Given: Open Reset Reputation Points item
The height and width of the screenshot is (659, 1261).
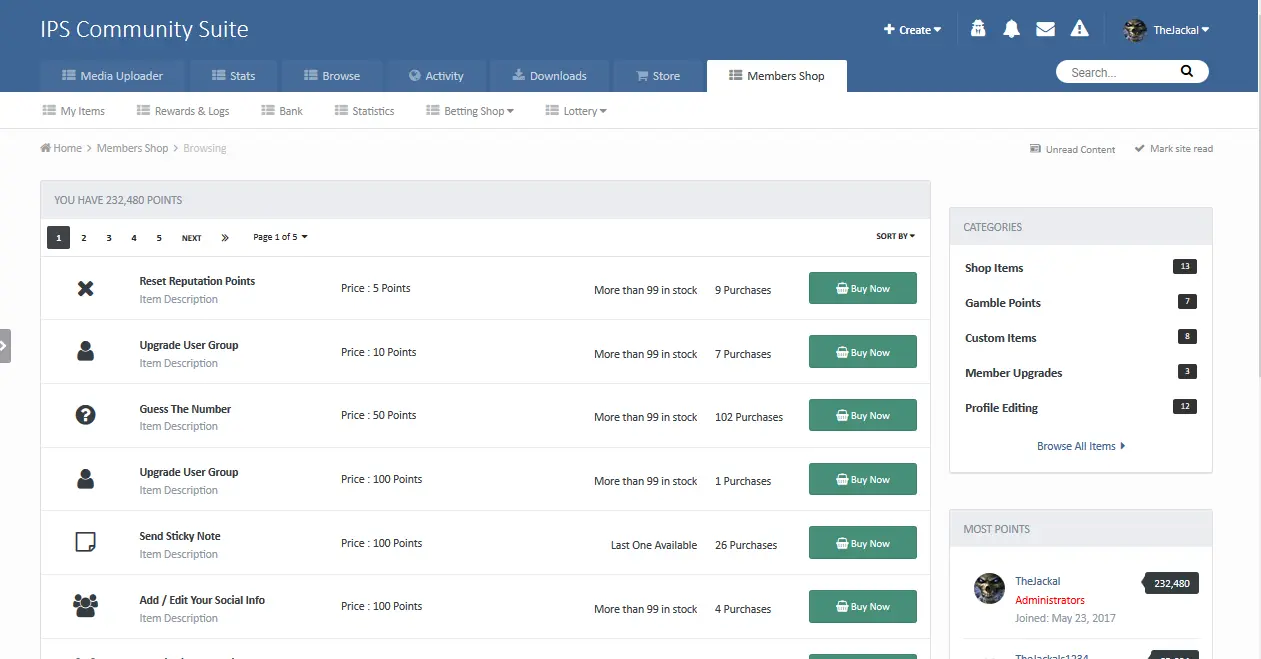Looking at the screenshot, I should [197, 281].
